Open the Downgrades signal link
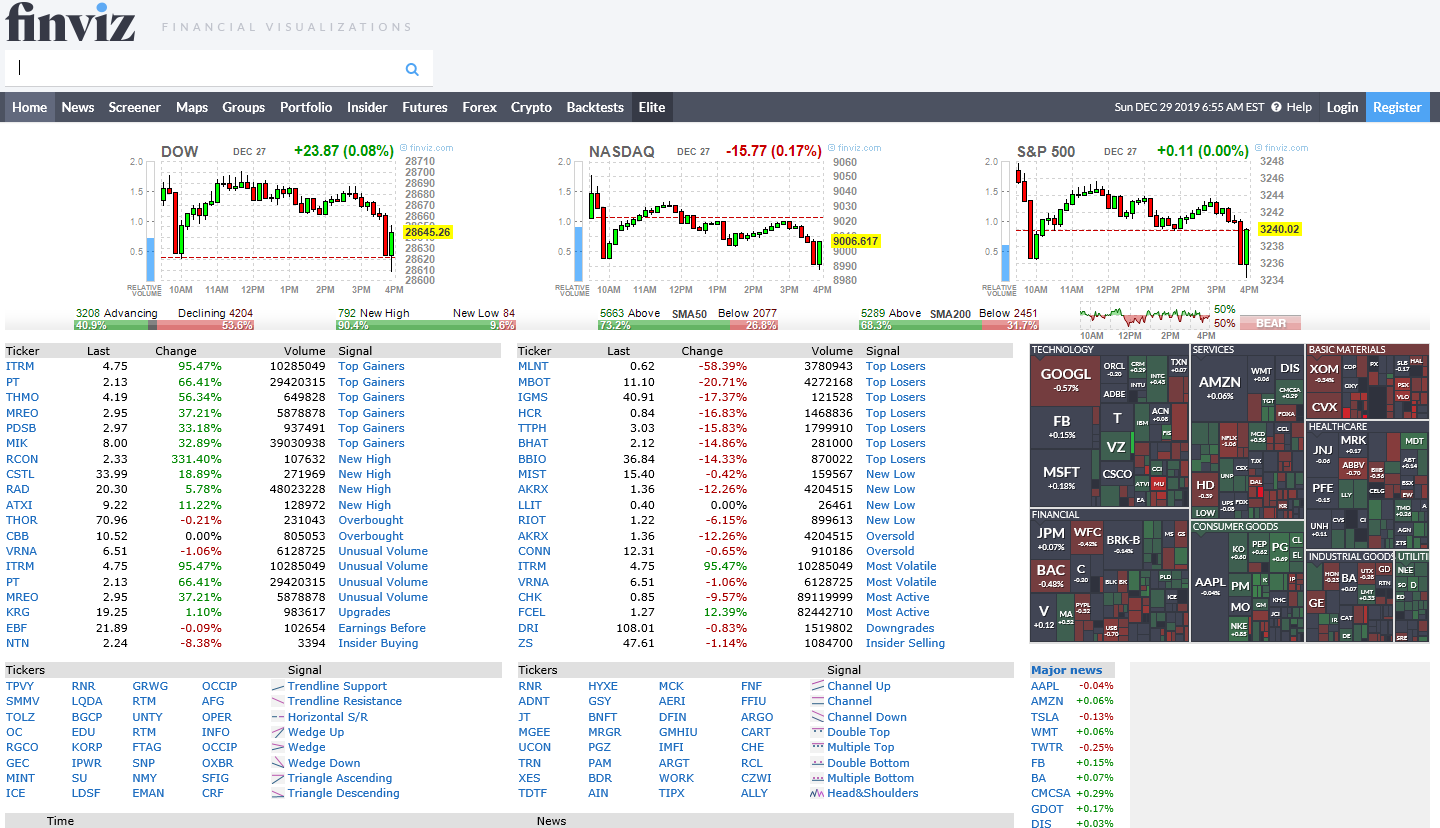Viewport: 1440px width, 828px height. (900, 628)
